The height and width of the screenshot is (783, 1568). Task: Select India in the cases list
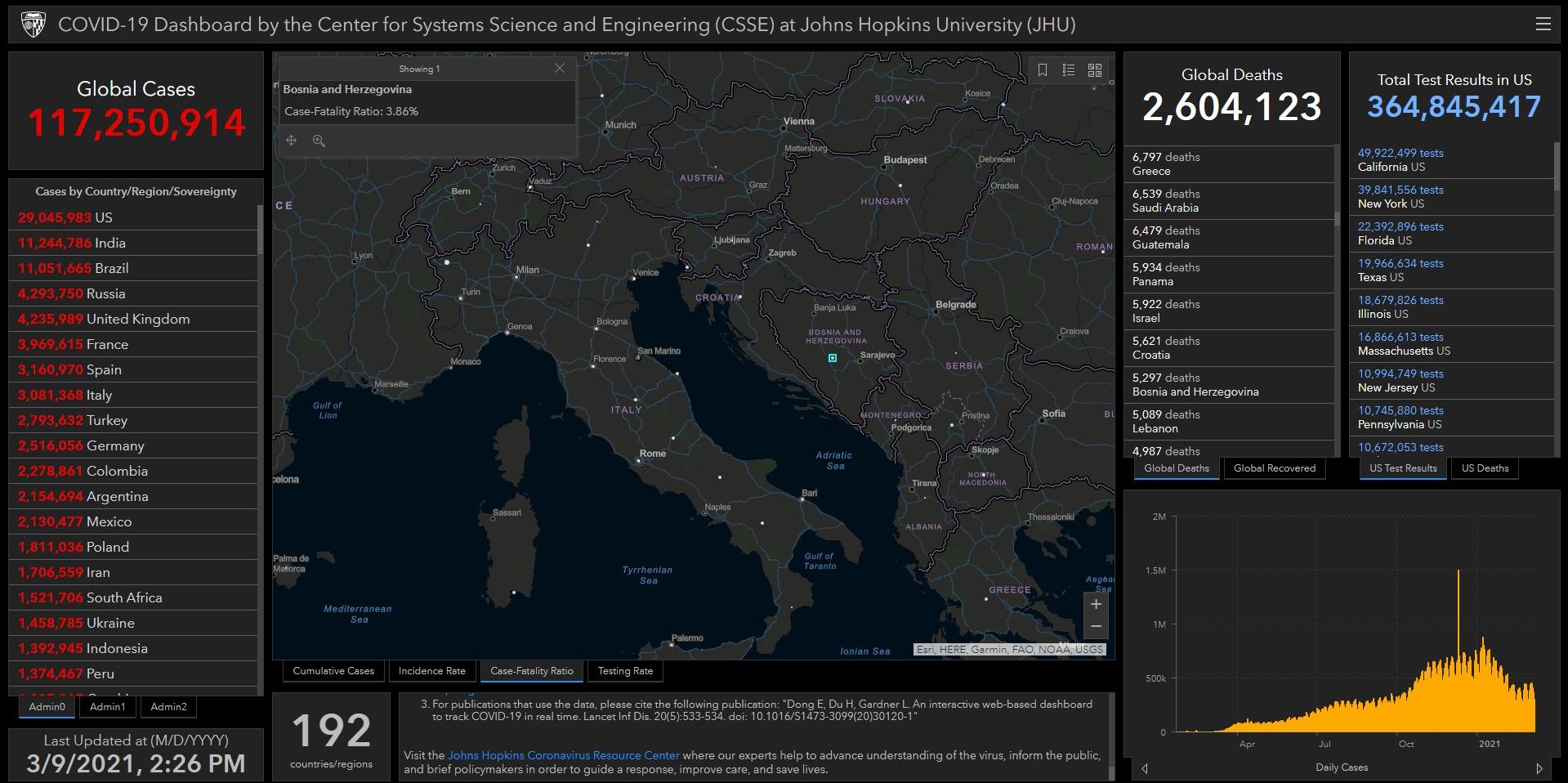point(133,243)
